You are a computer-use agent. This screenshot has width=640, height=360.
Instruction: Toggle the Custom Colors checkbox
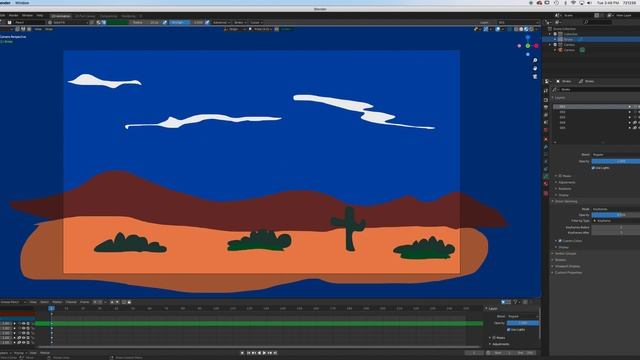point(560,241)
